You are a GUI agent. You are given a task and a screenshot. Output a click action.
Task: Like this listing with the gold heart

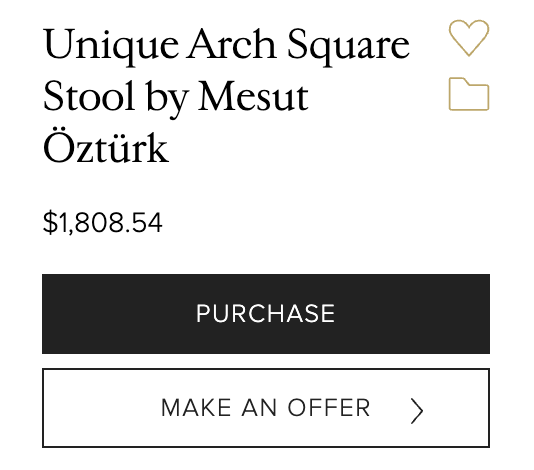coord(469,38)
